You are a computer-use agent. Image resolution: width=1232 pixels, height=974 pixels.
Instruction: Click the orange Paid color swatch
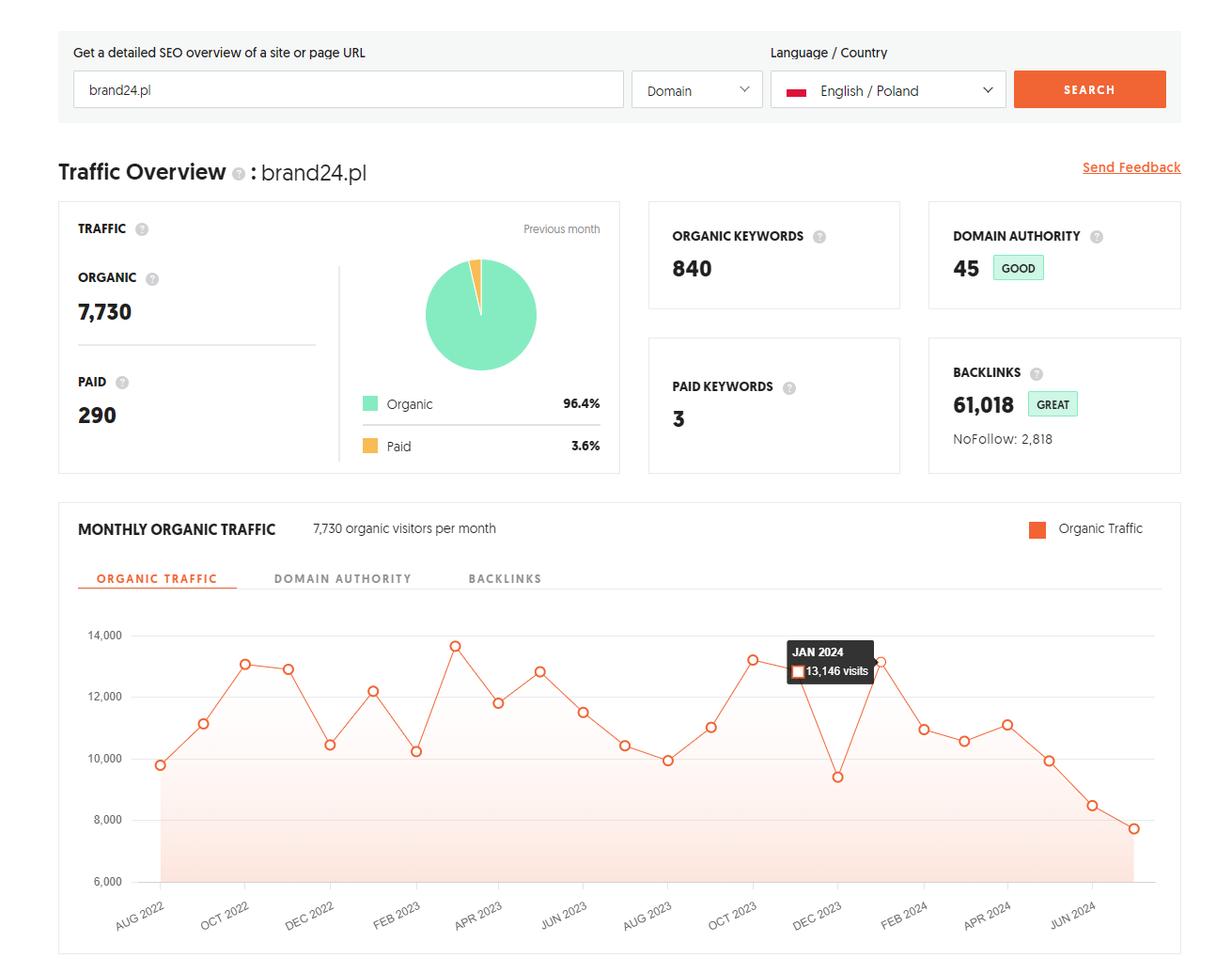point(371,446)
